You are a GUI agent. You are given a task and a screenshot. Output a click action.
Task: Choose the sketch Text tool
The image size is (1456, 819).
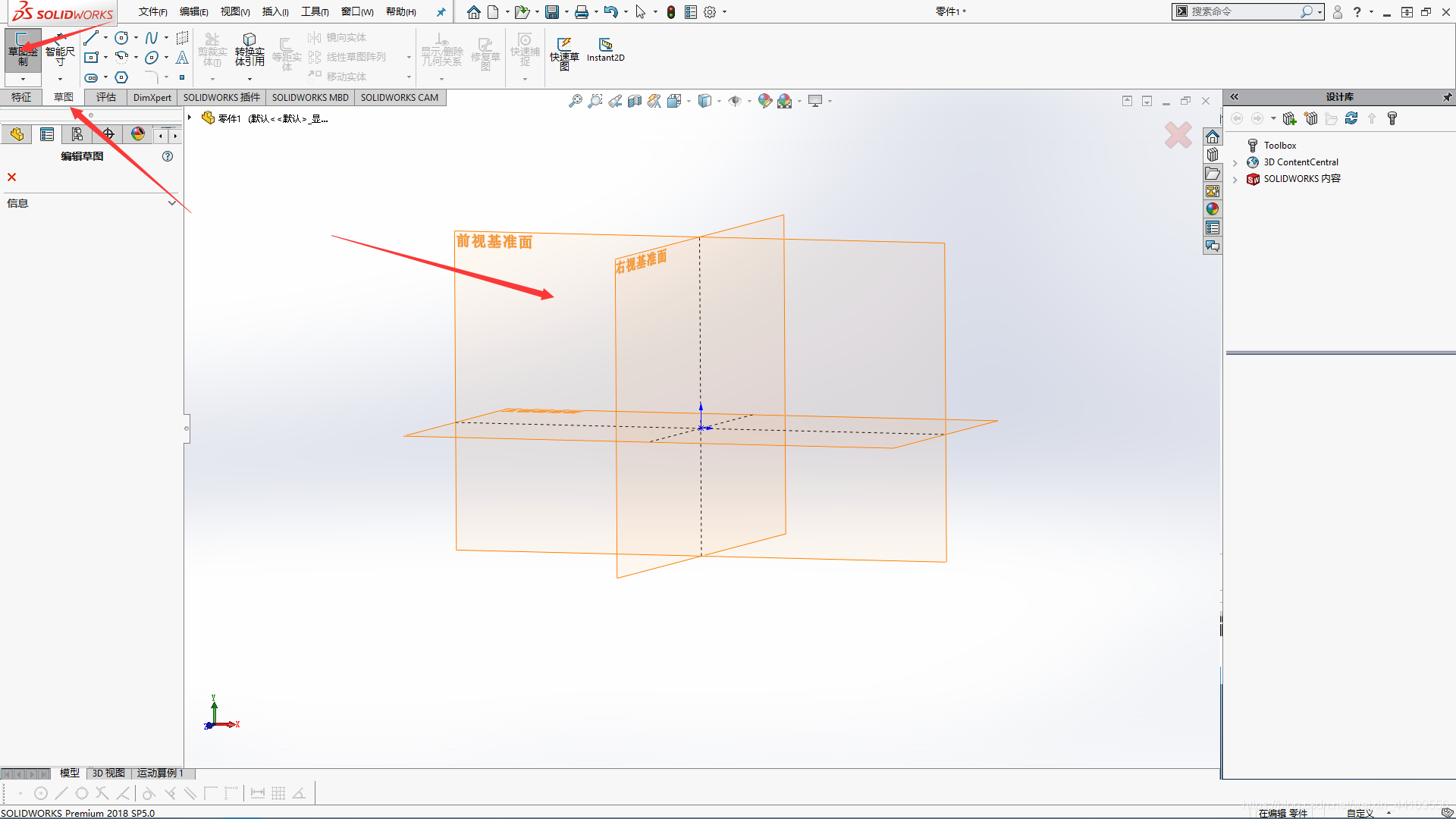[x=182, y=58]
